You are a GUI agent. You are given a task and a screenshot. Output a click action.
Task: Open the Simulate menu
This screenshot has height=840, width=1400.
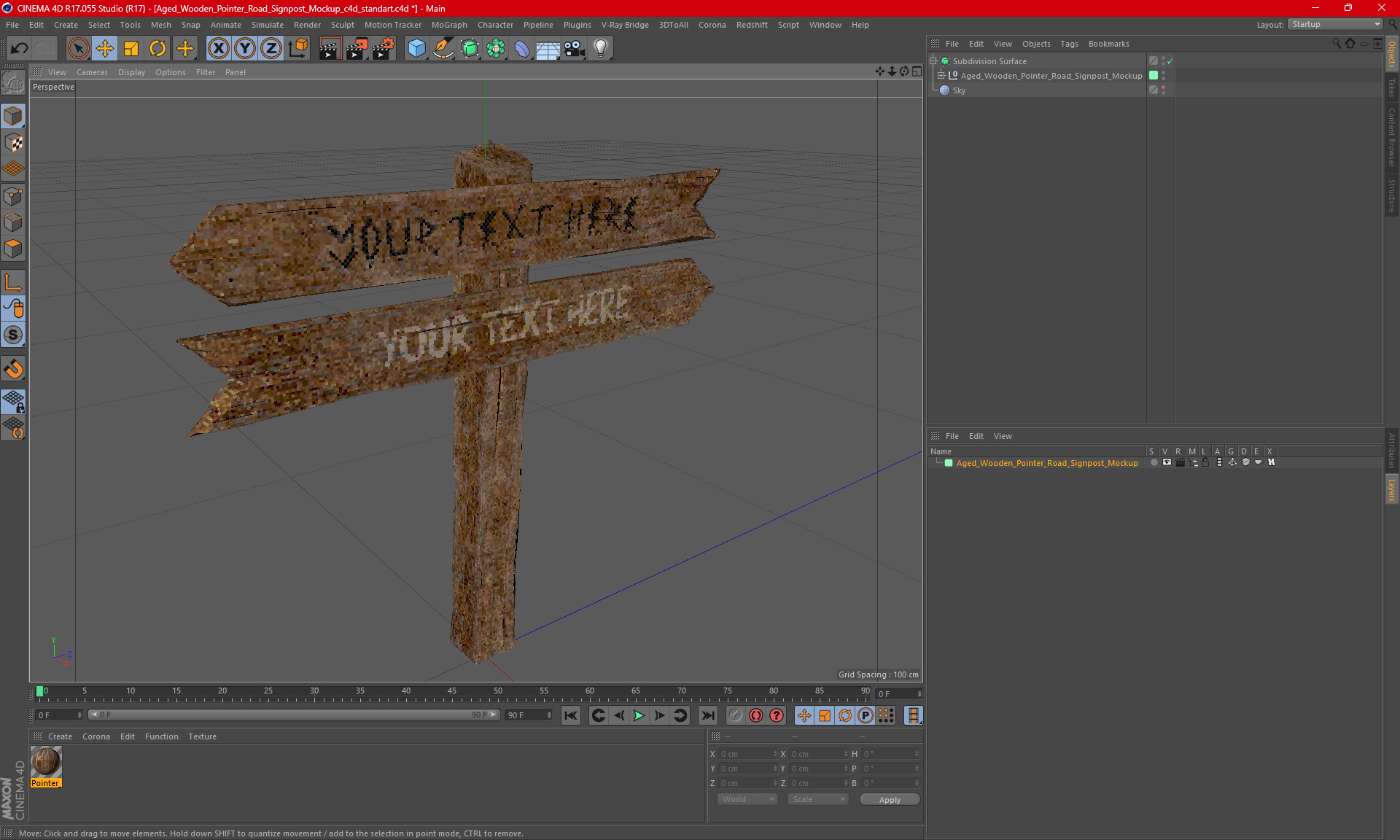pos(268,25)
